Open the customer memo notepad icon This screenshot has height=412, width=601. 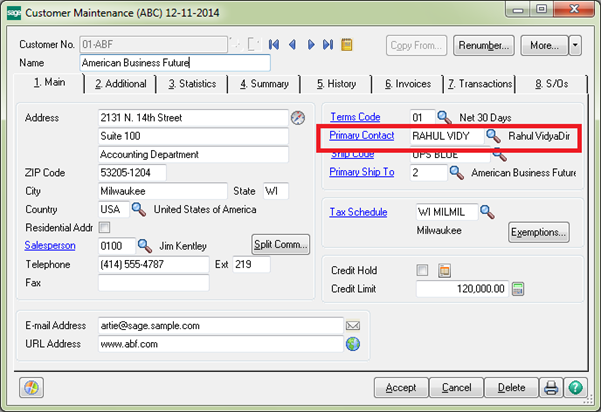point(347,45)
